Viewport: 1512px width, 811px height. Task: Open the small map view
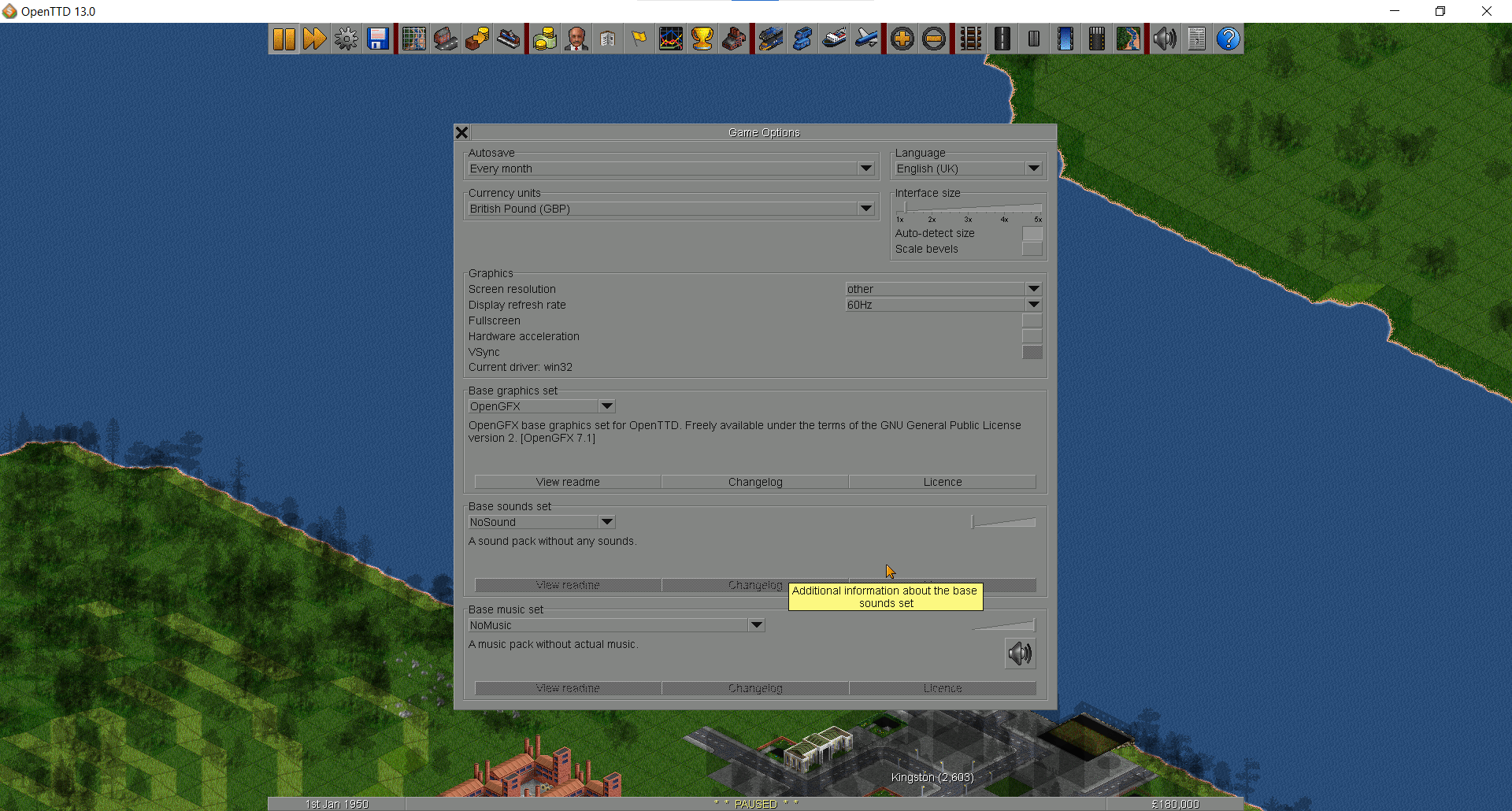(x=413, y=38)
